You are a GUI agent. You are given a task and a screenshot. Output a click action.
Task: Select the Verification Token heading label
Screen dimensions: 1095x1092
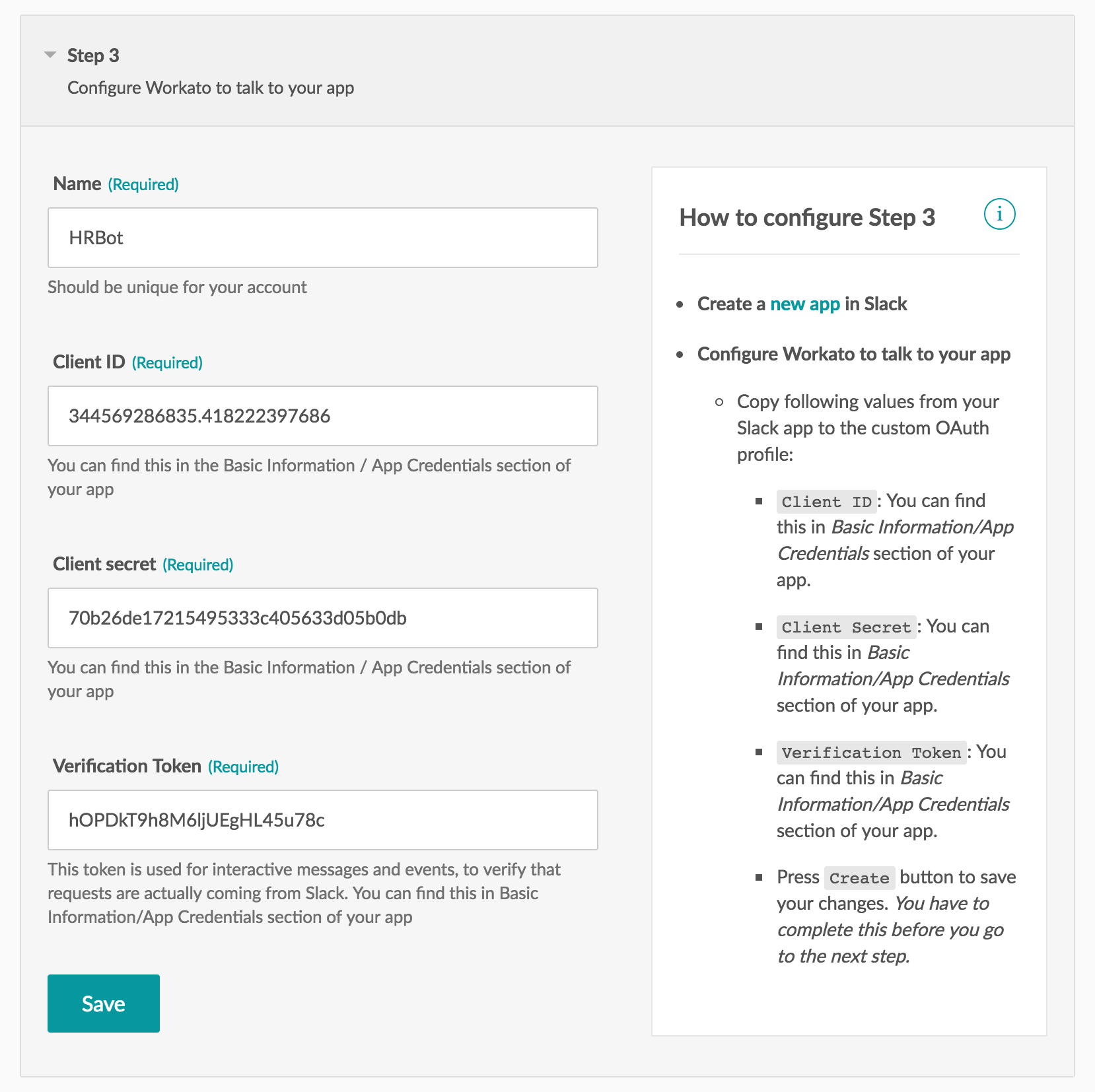point(126,766)
